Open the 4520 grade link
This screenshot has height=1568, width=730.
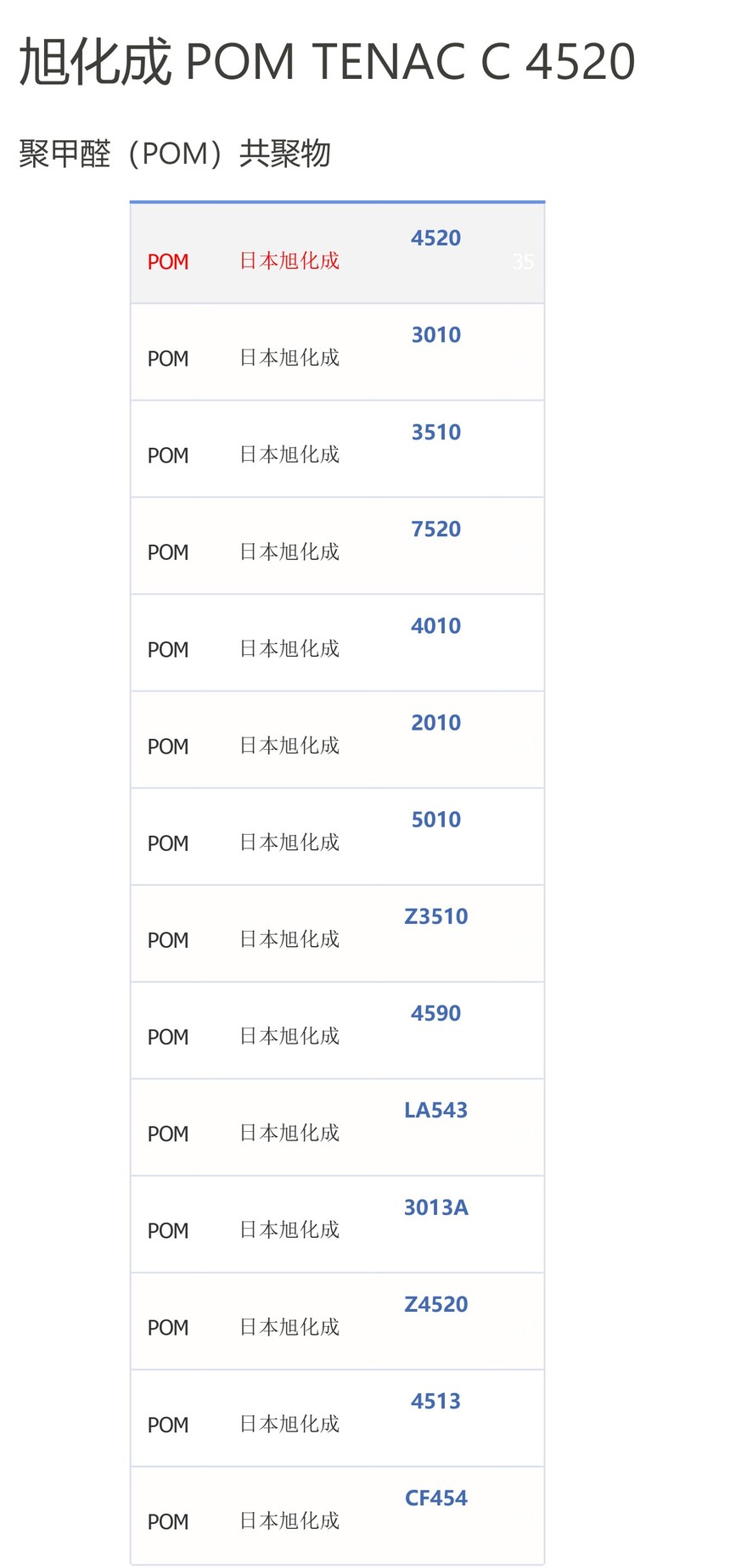(x=435, y=238)
